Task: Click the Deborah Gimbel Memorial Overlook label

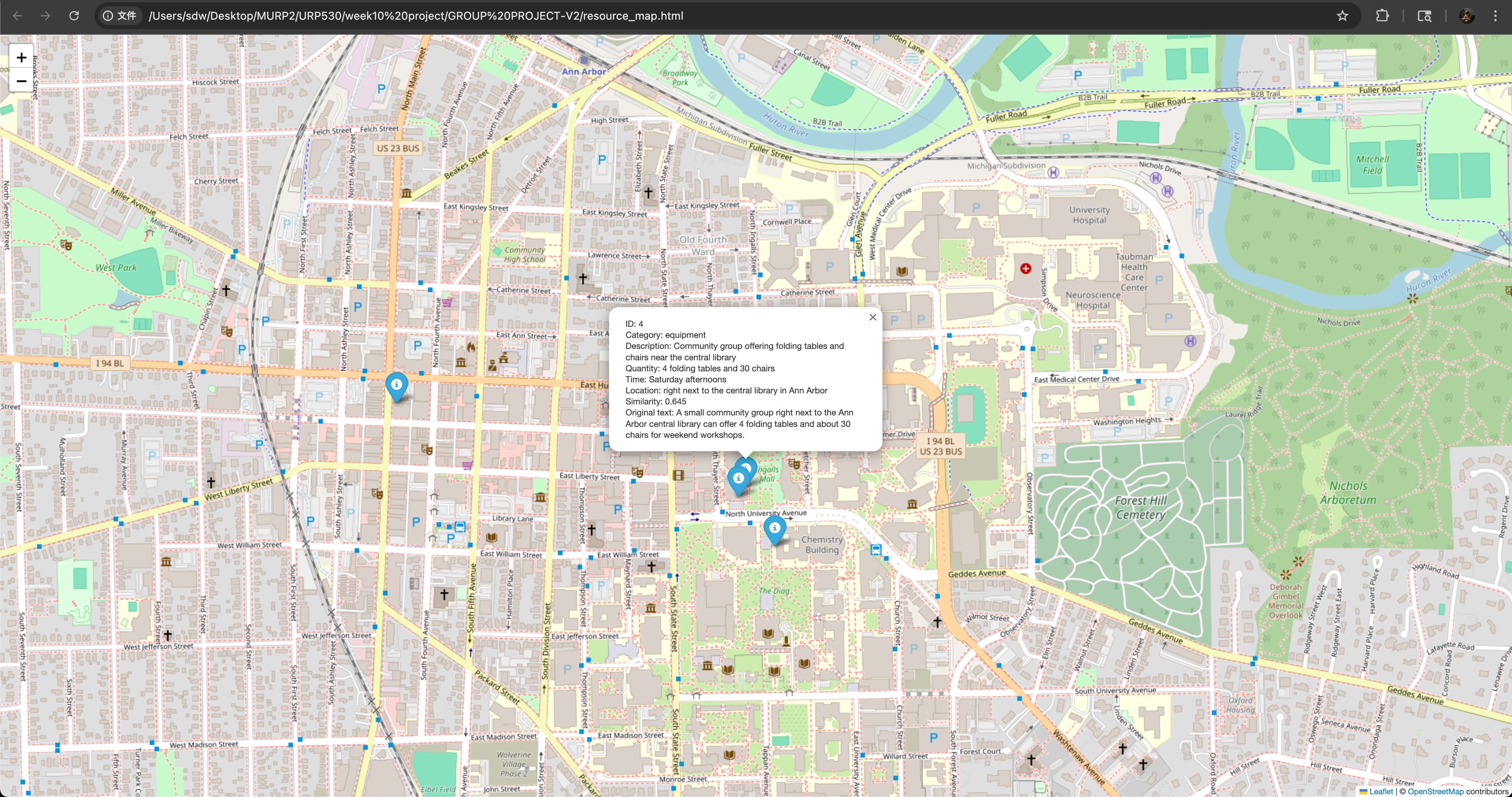Action: pyautogui.click(x=1285, y=601)
